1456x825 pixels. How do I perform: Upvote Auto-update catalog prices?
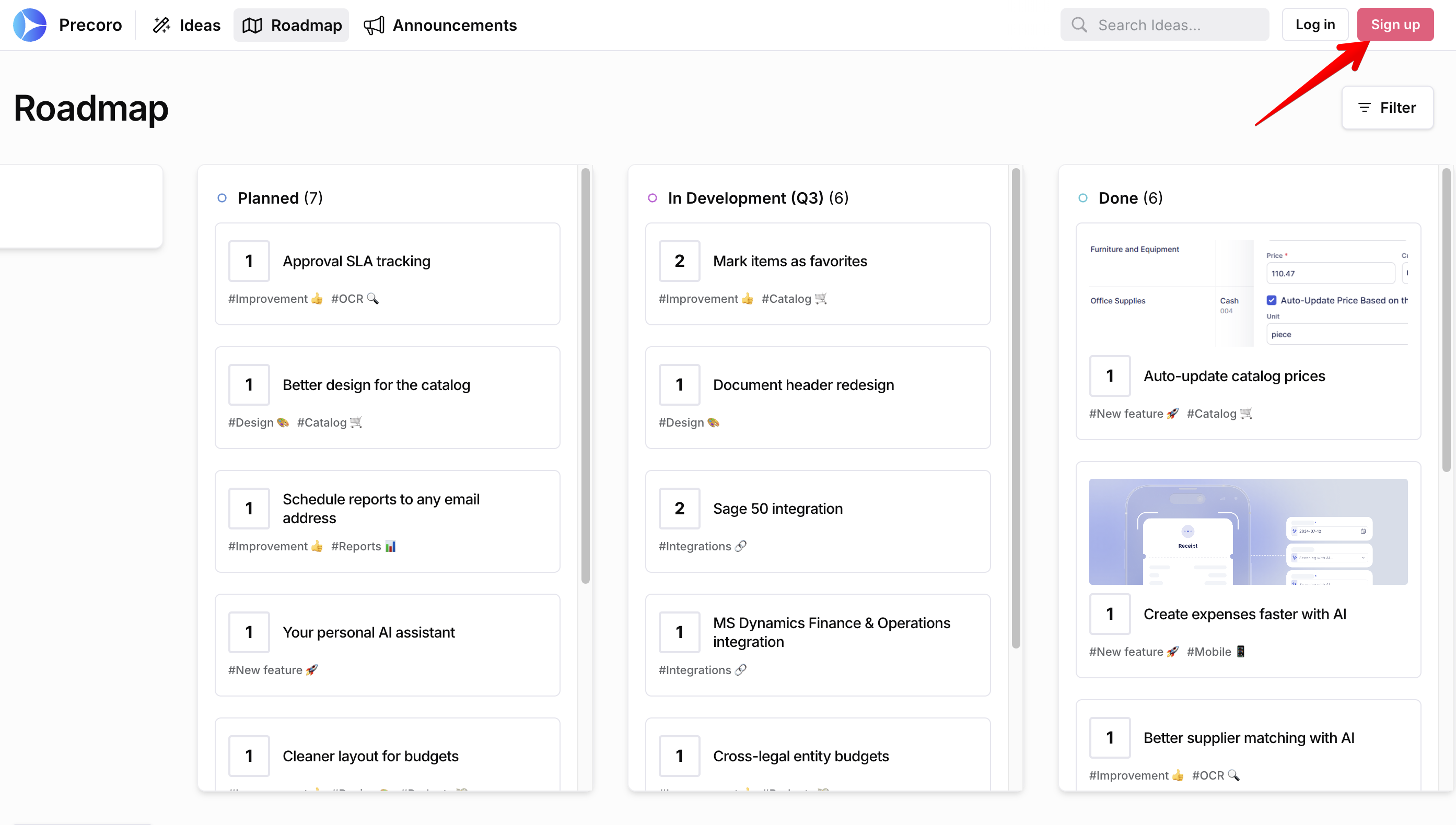1110,376
